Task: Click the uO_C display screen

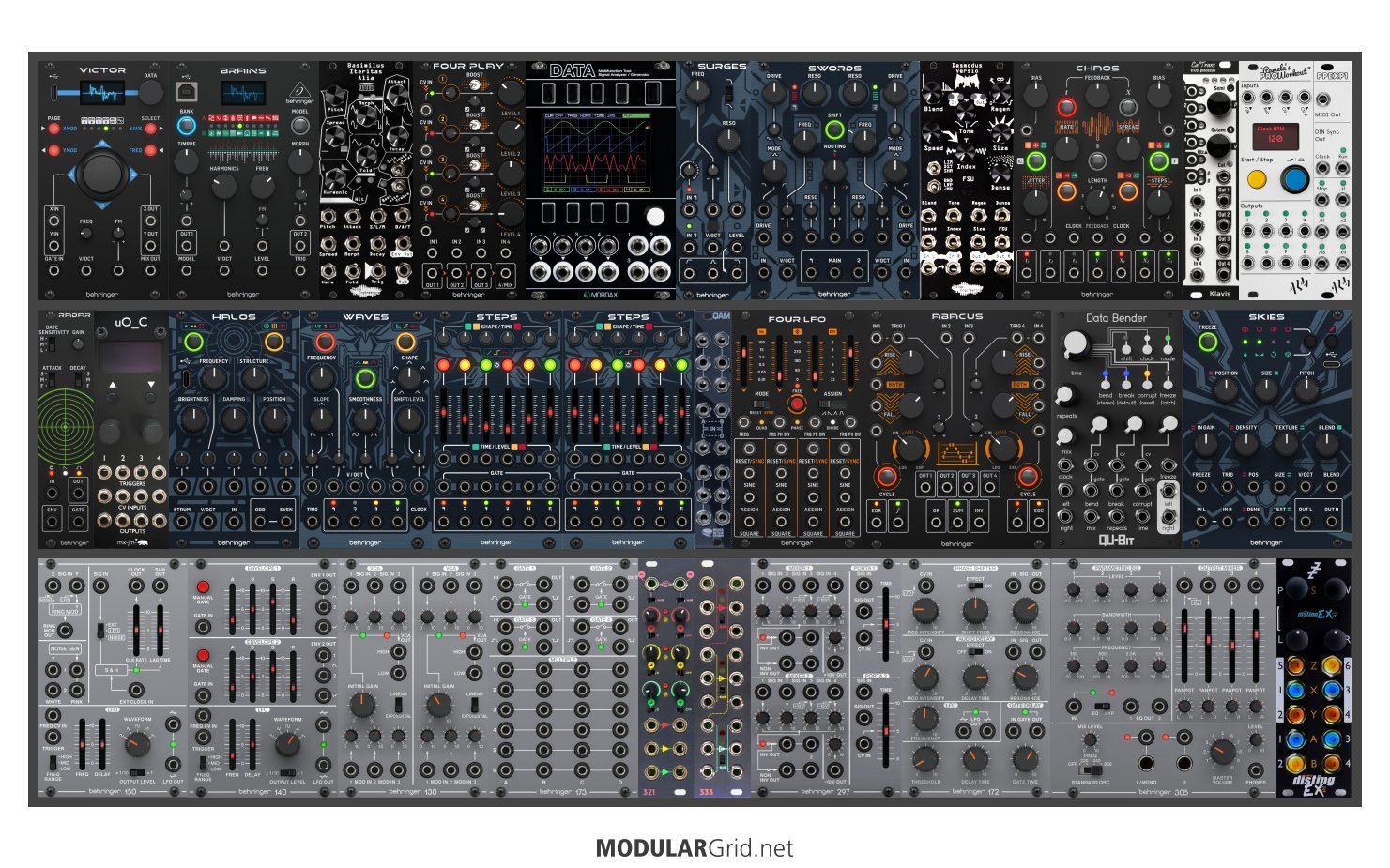Action: (x=131, y=357)
